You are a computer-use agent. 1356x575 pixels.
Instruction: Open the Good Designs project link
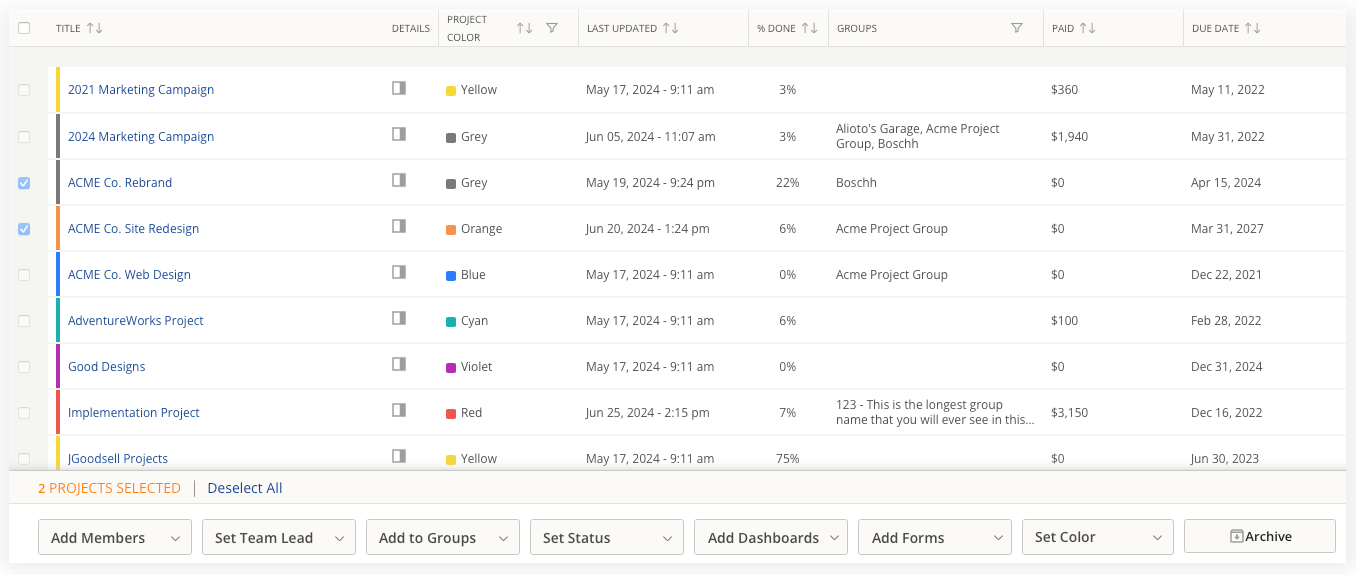pyautogui.click(x=107, y=366)
